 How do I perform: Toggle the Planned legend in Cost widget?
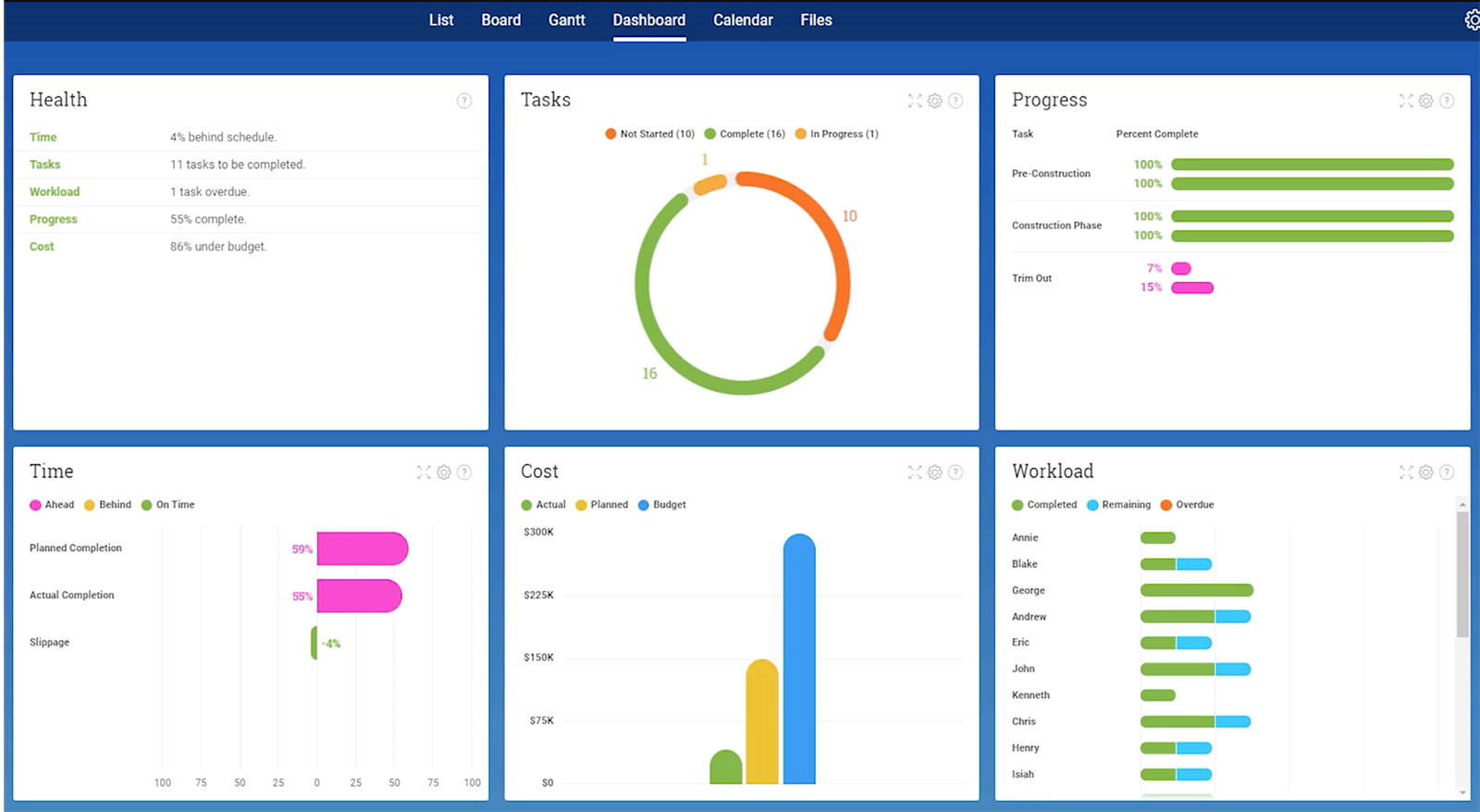click(601, 505)
